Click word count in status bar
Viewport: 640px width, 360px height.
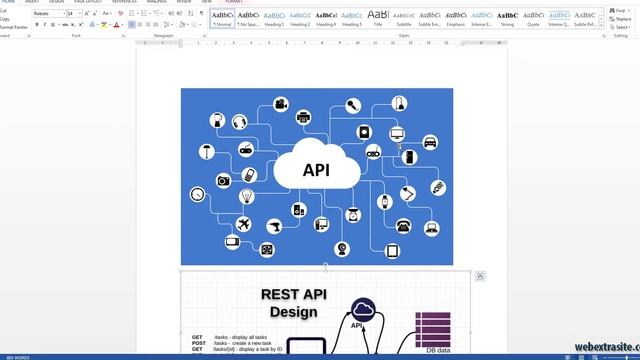[18, 358]
